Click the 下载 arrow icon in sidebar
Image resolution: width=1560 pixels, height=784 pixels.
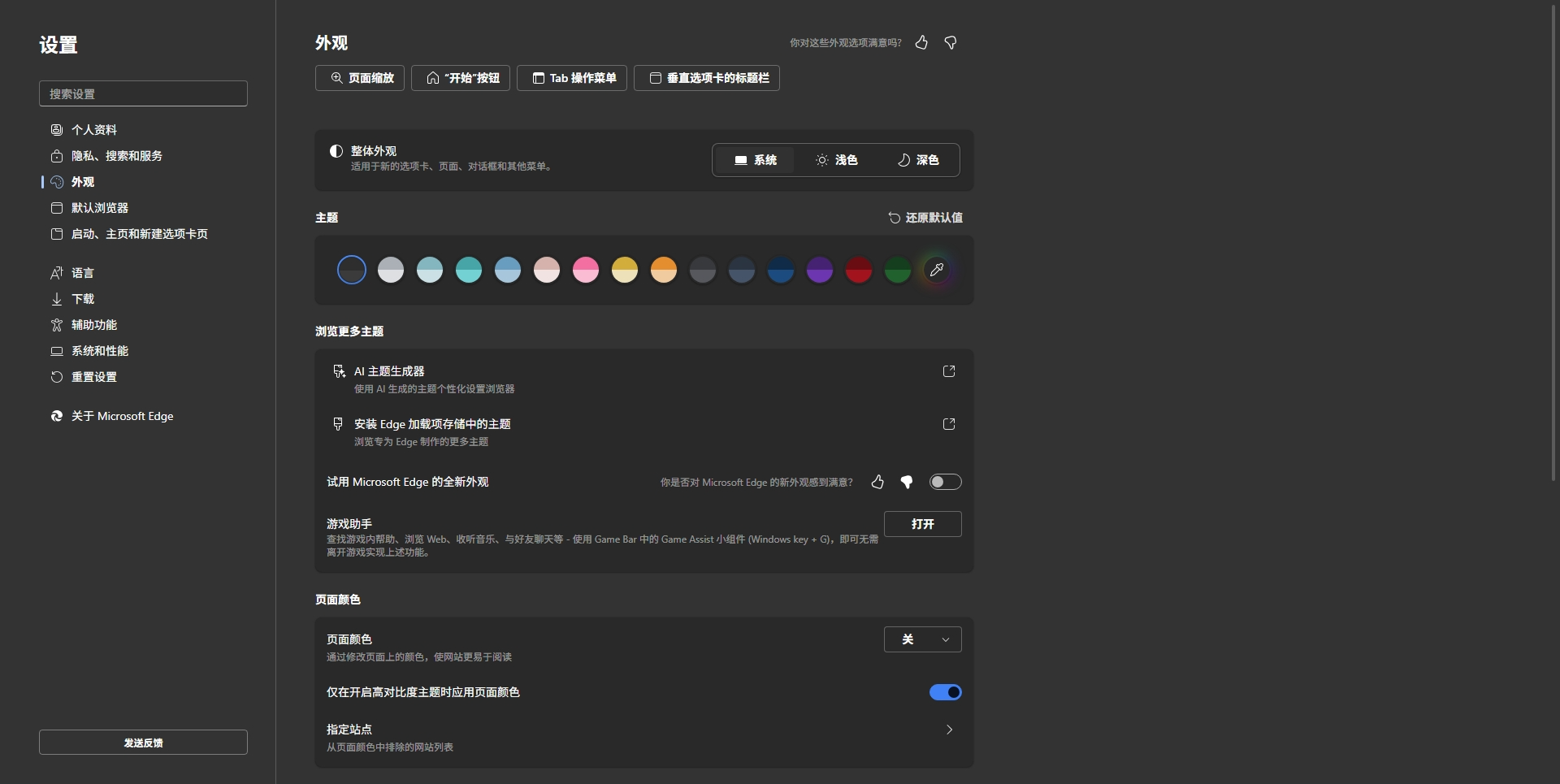[x=57, y=299]
